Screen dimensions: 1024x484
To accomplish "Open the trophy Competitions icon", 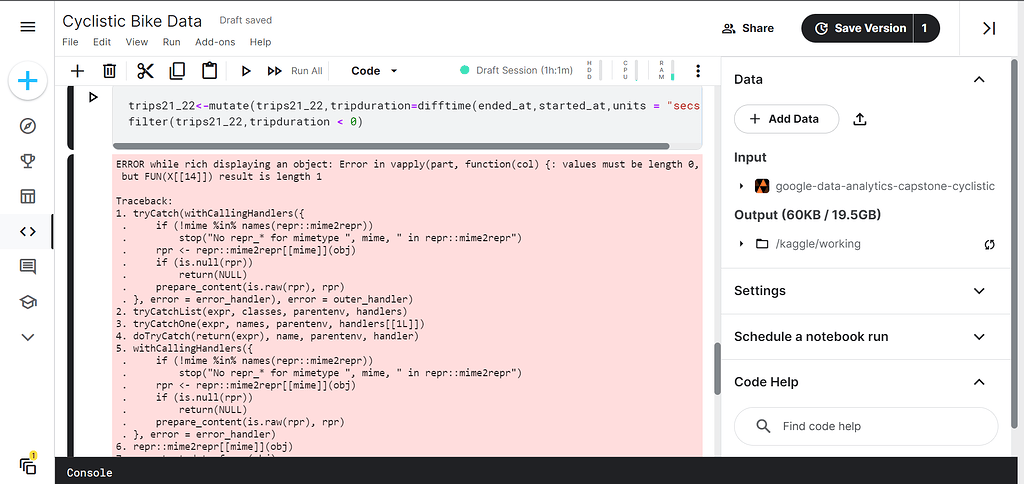I will [x=27, y=161].
